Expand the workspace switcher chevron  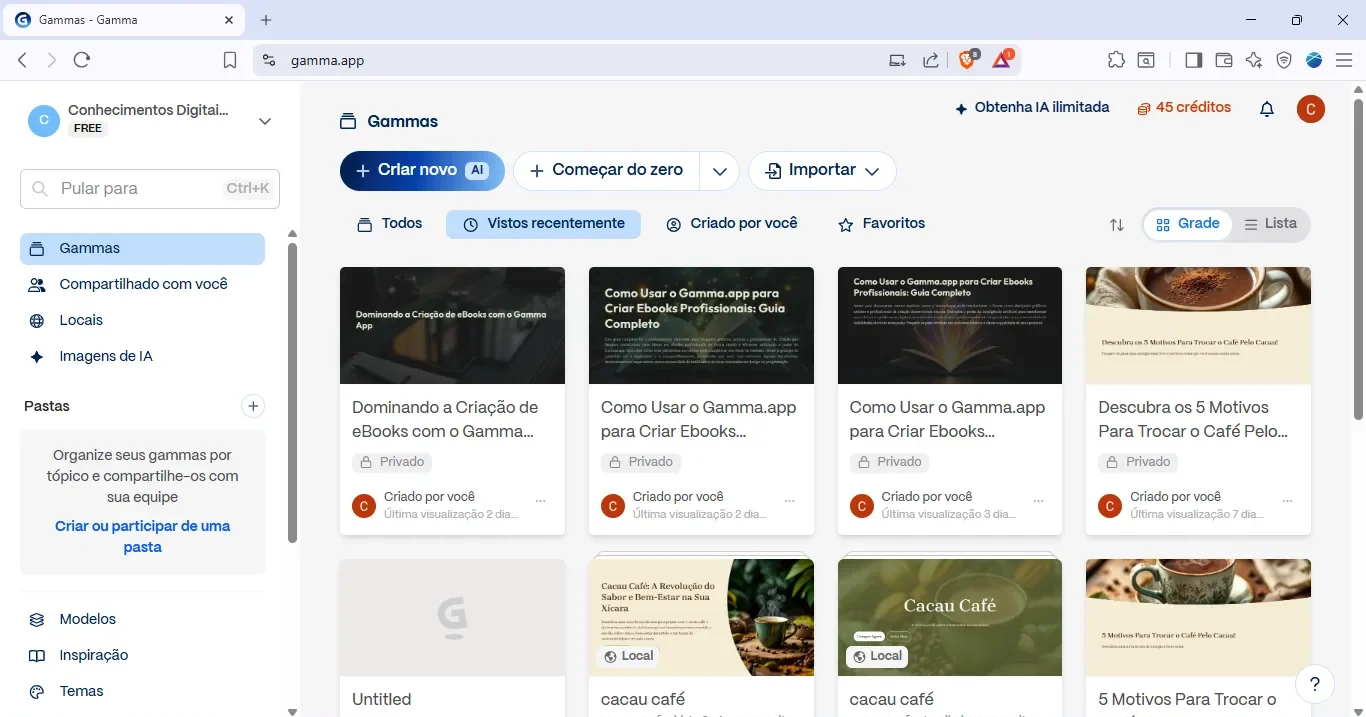tap(265, 121)
